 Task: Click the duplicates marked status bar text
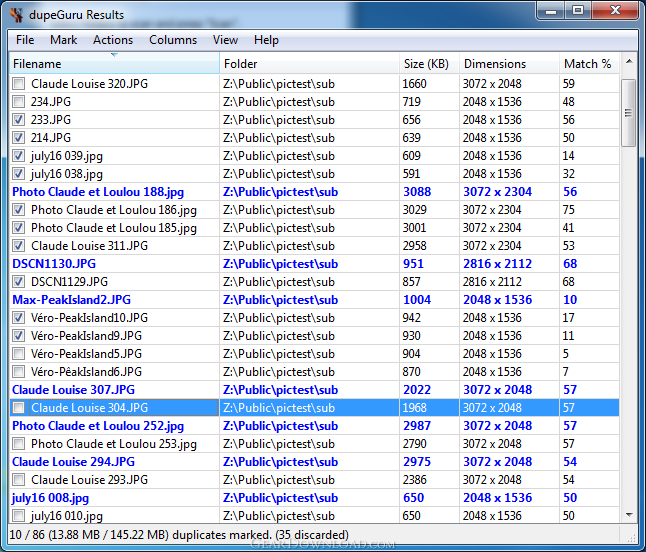point(179,535)
